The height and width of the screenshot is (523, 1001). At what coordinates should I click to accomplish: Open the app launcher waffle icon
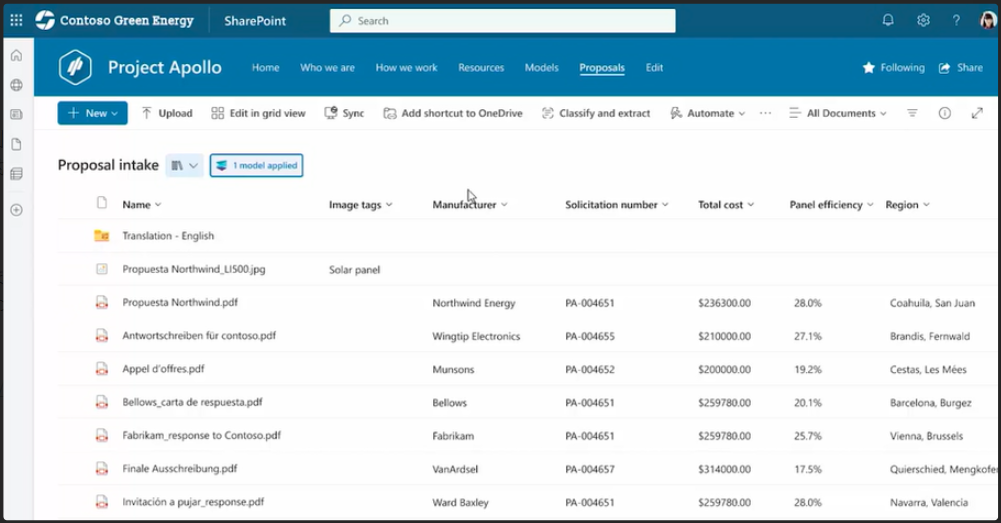16,21
